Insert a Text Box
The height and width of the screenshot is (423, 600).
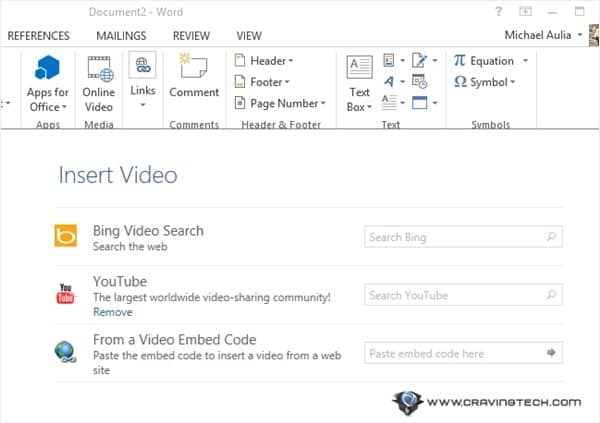click(x=359, y=83)
